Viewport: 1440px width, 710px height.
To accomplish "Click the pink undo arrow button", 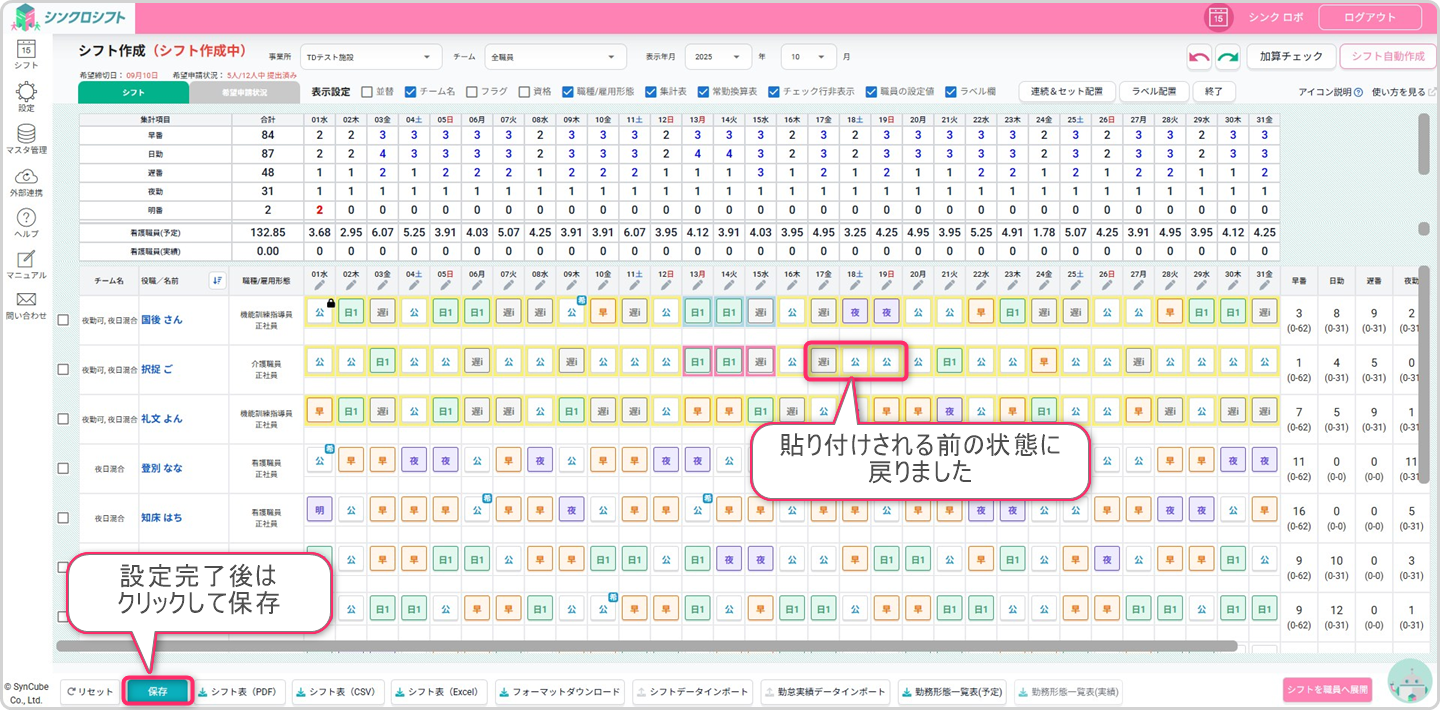I will pos(1199,57).
